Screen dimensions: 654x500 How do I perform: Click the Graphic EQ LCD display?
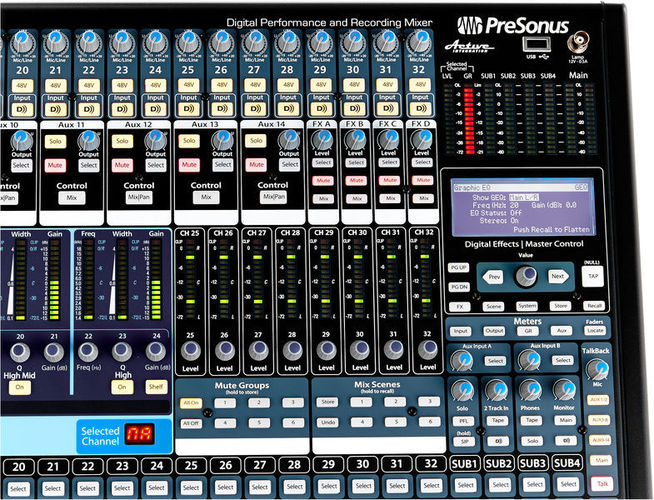522,207
